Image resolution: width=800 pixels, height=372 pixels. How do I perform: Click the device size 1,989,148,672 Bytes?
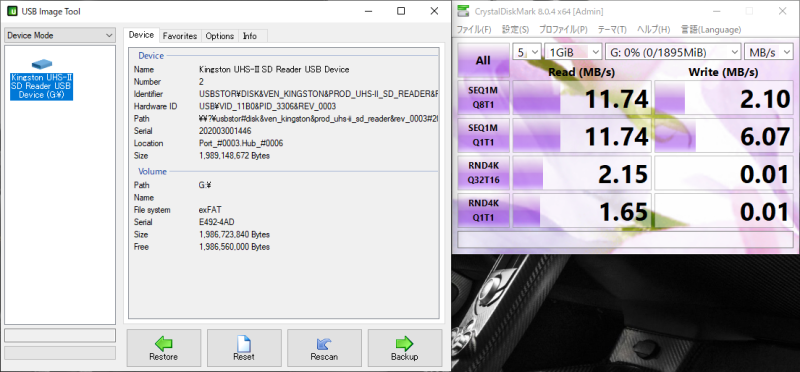pos(234,156)
